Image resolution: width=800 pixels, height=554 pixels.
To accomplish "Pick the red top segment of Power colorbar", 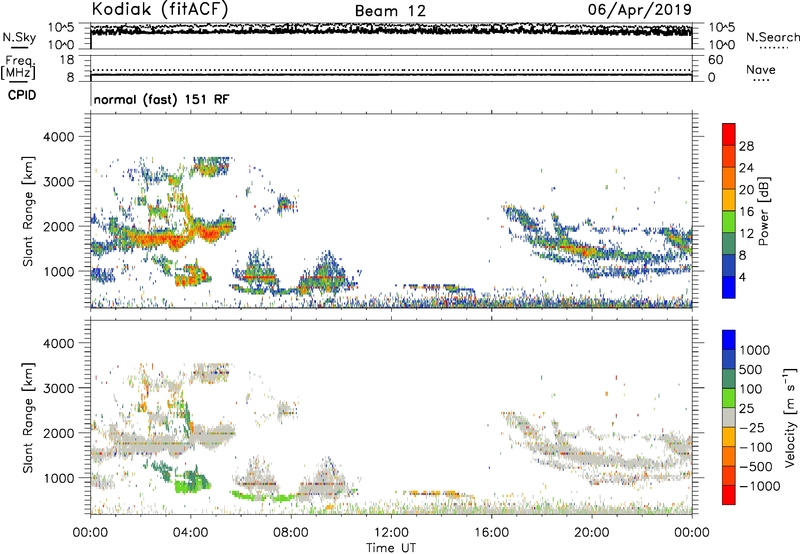I will pos(729,135).
